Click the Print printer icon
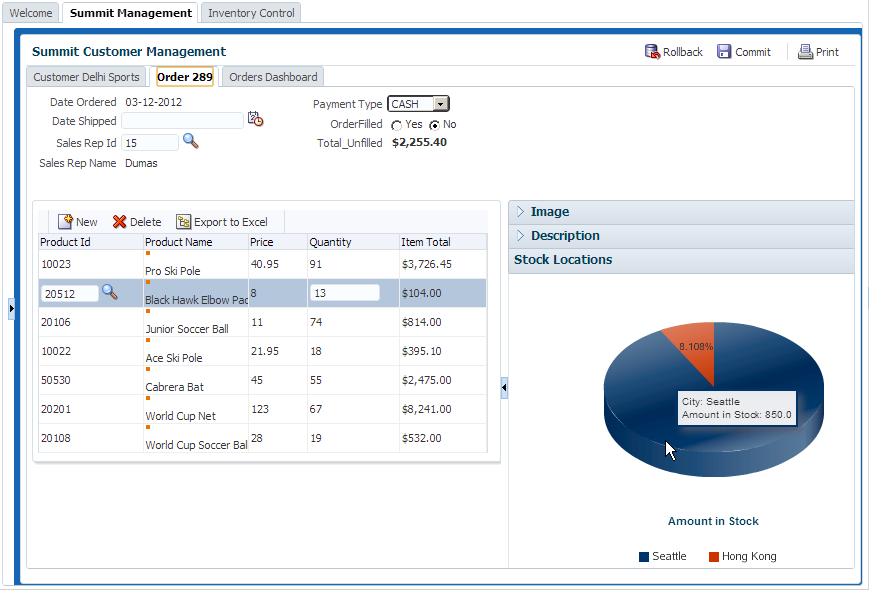869x590 pixels. [x=805, y=52]
